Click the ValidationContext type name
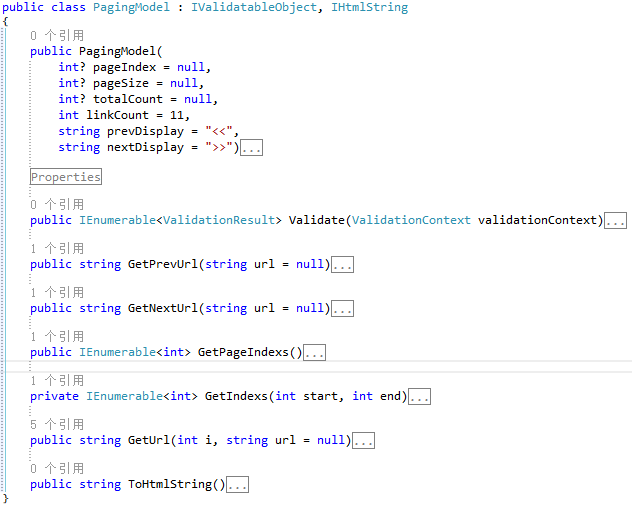 [412, 220]
